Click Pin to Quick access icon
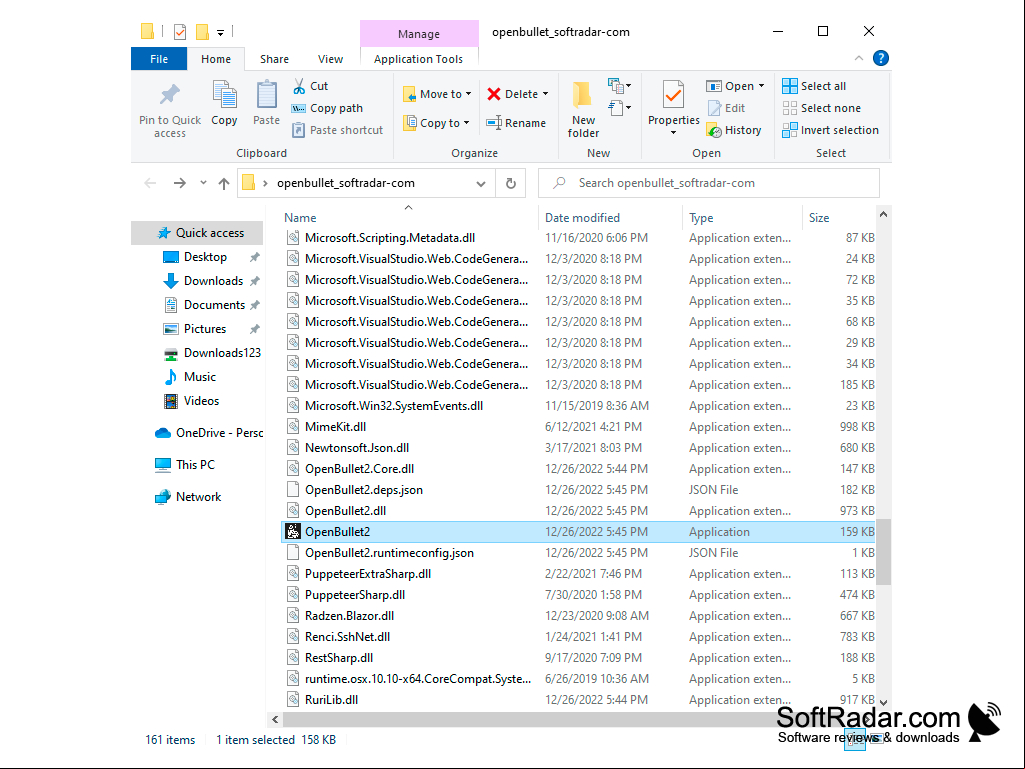 coord(170,96)
